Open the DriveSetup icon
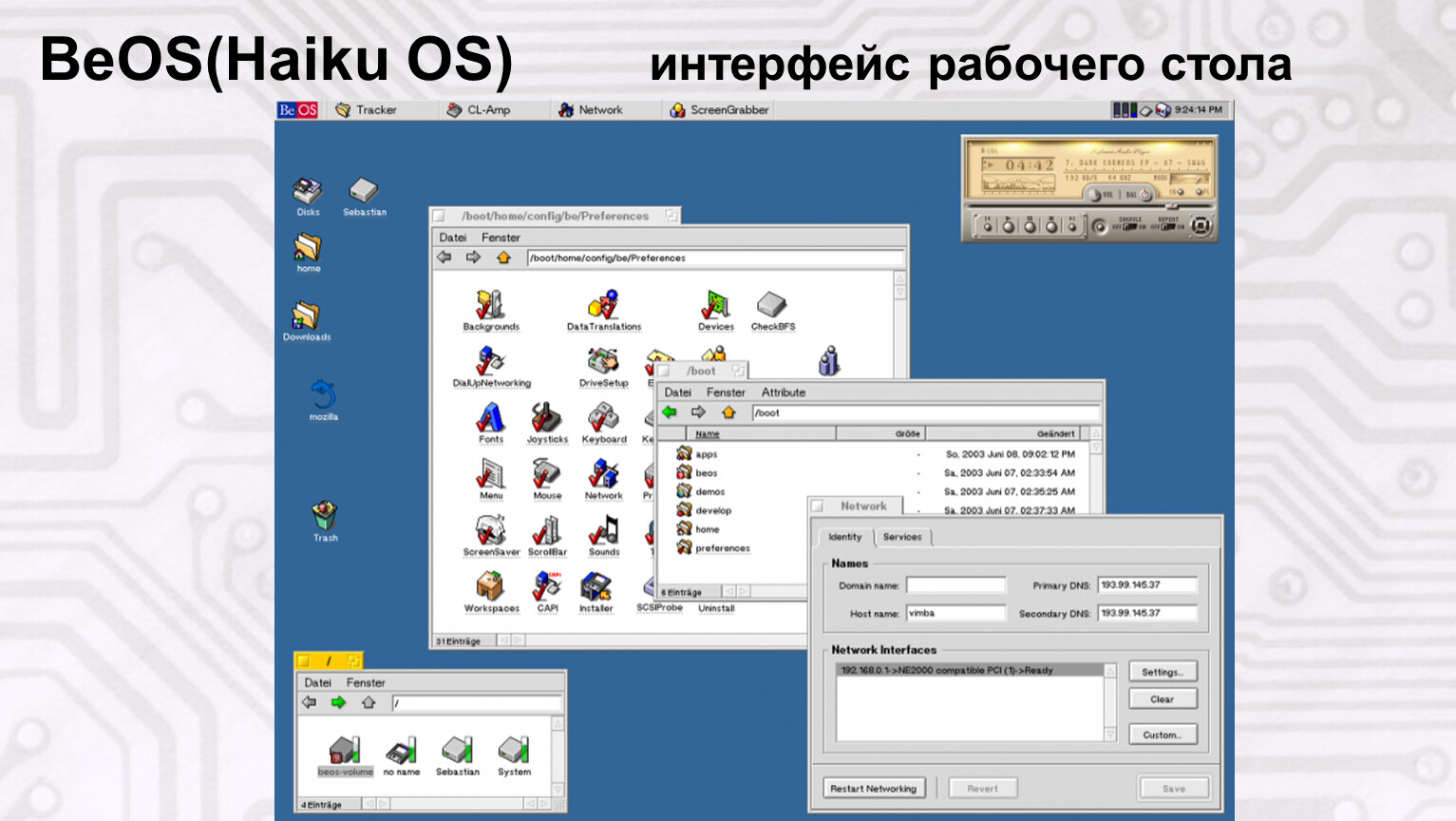 click(603, 362)
